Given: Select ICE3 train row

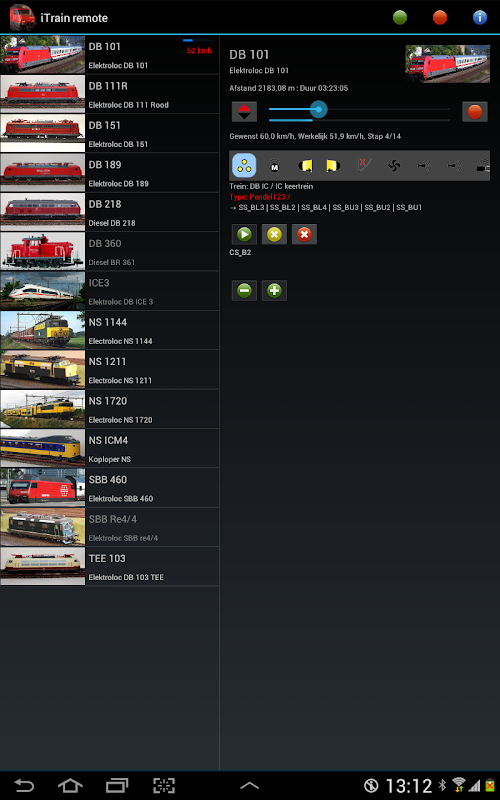Looking at the screenshot, I should (110, 291).
